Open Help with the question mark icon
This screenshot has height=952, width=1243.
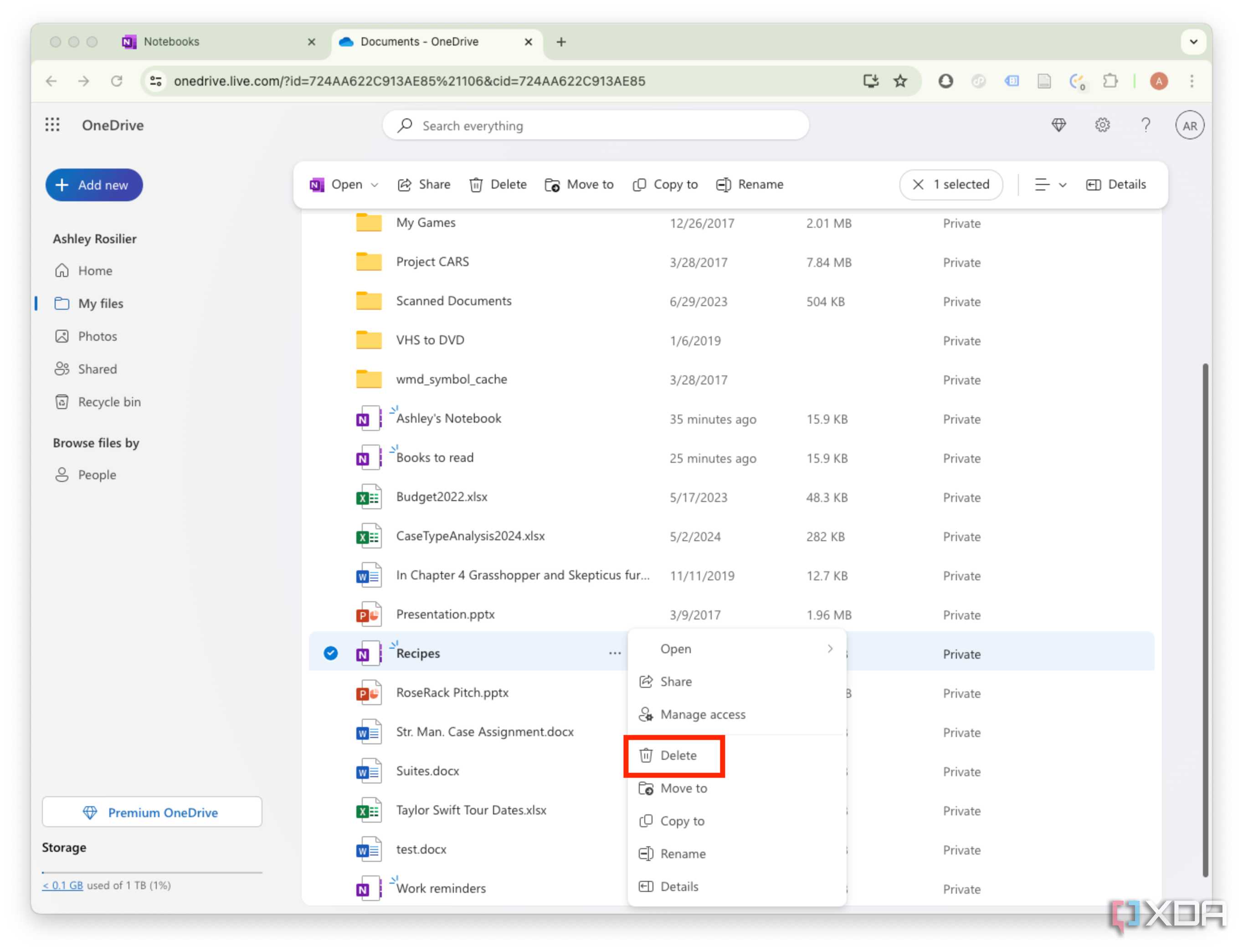click(1145, 125)
